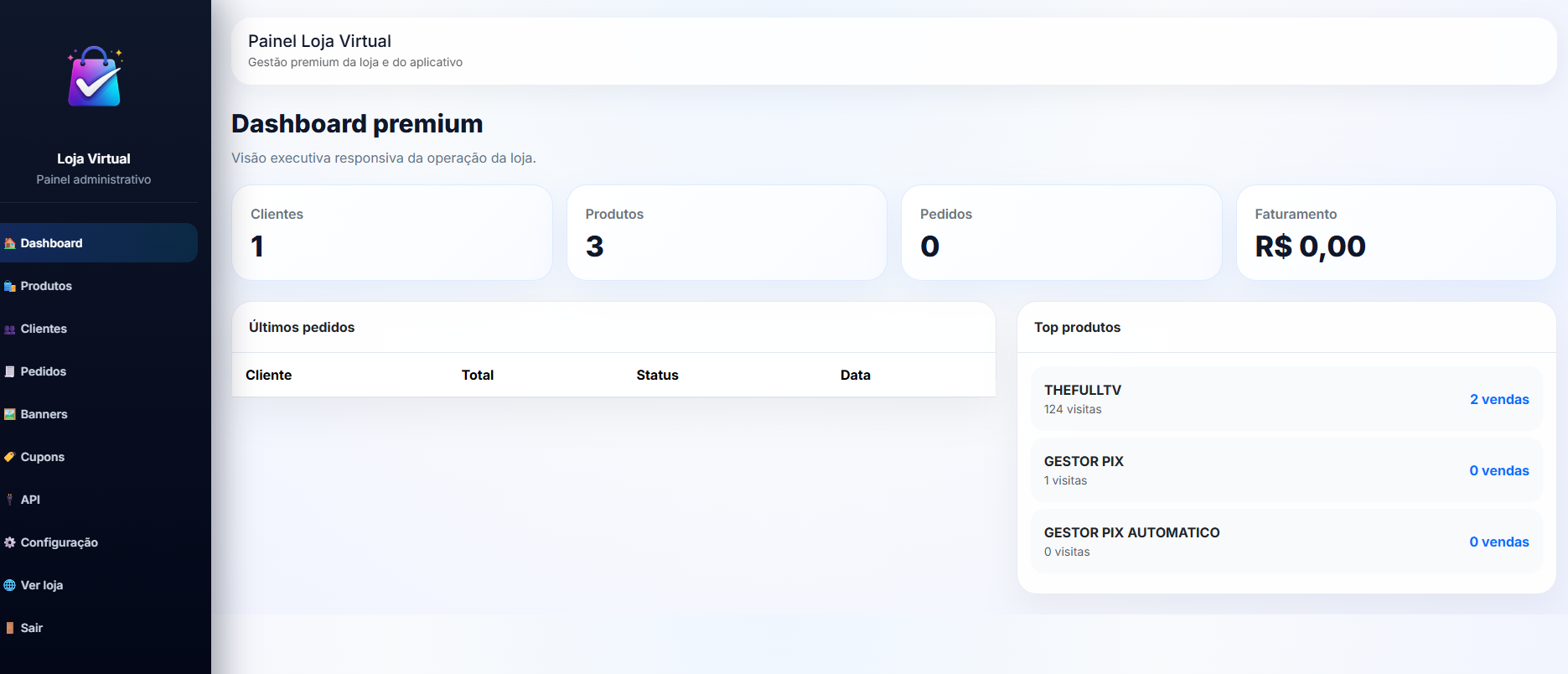Open the API menu item

(x=30, y=500)
